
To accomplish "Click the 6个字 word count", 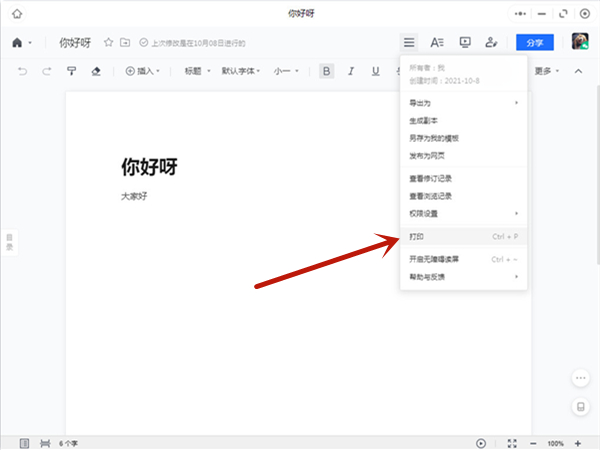I will (68, 443).
